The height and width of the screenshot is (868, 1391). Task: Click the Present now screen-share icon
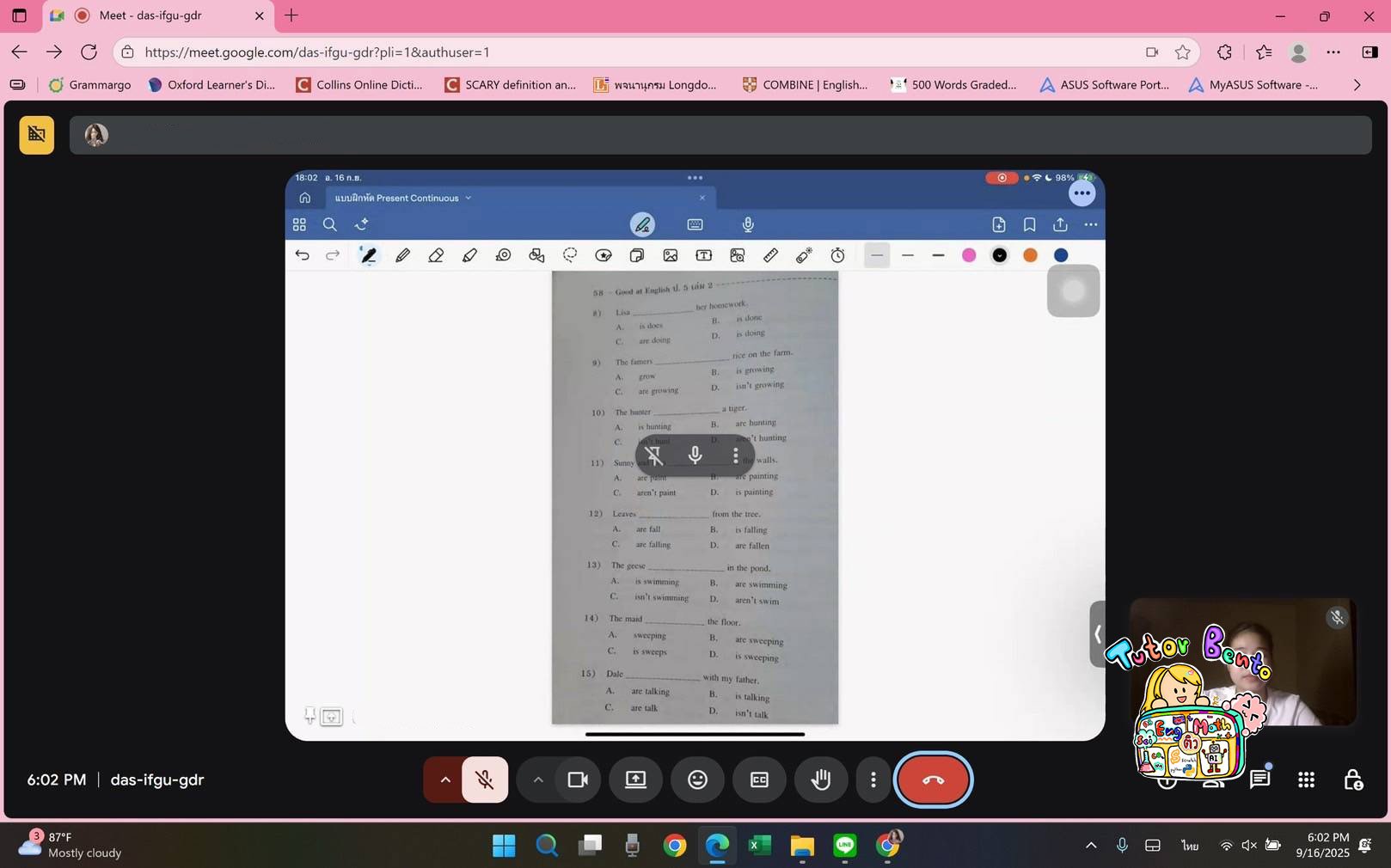[635, 779]
